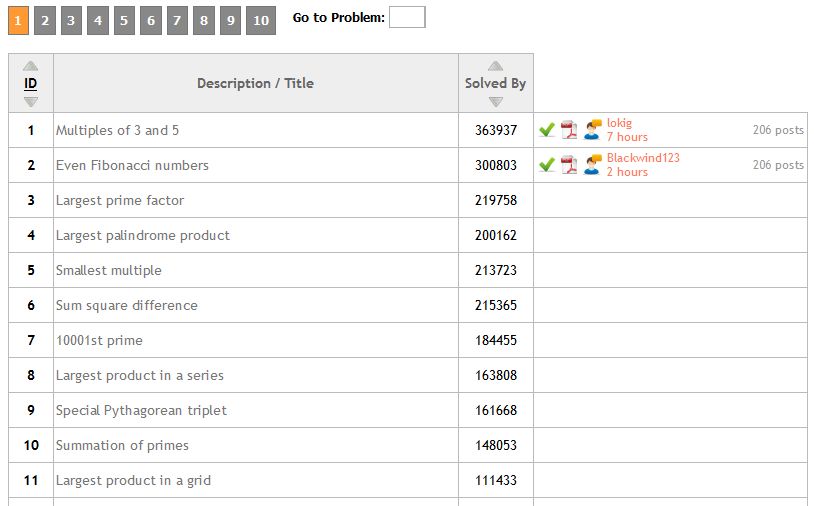
Task: Click the green checkmark for problem 2
Action: tap(547, 165)
